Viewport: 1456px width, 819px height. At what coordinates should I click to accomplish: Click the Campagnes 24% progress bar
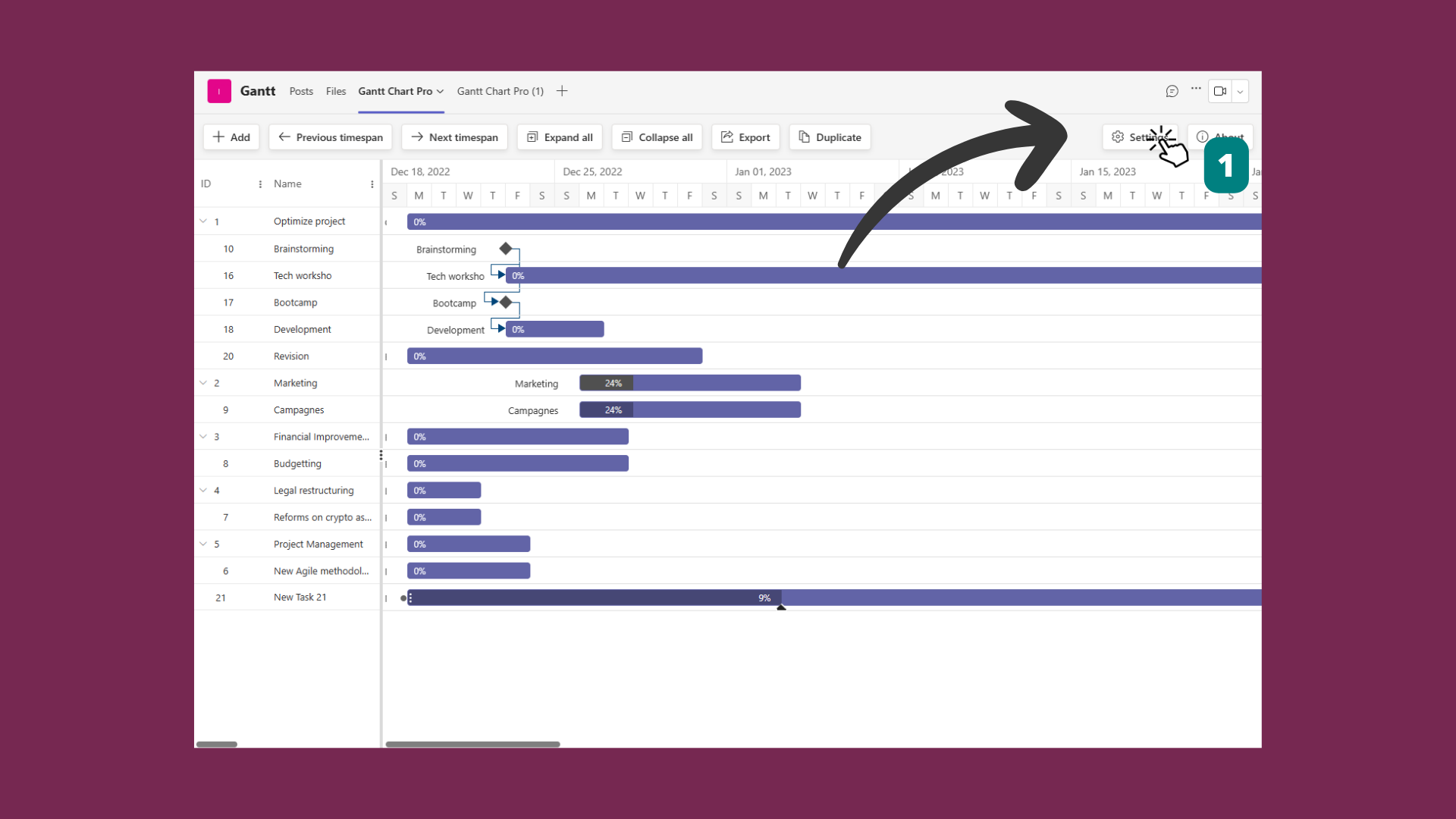click(689, 409)
